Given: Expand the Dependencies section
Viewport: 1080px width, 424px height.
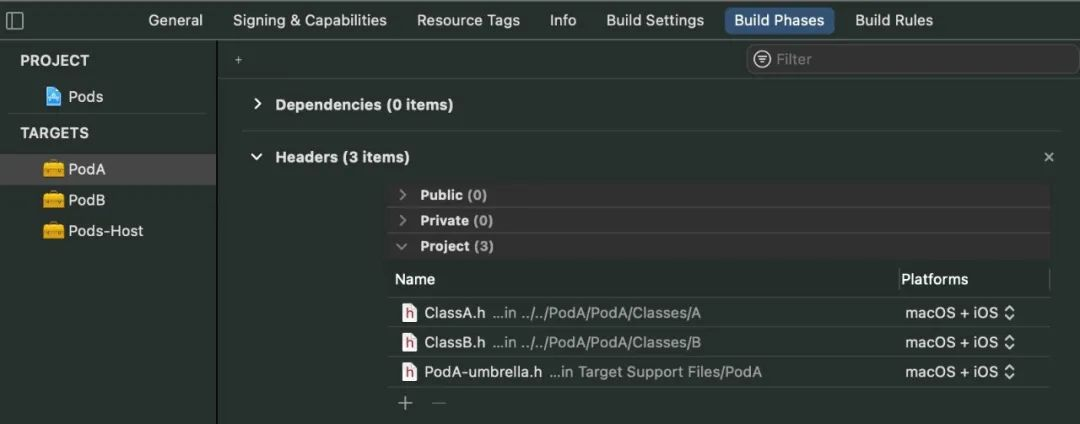Looking at the screenshot, I should coord(257,104).
